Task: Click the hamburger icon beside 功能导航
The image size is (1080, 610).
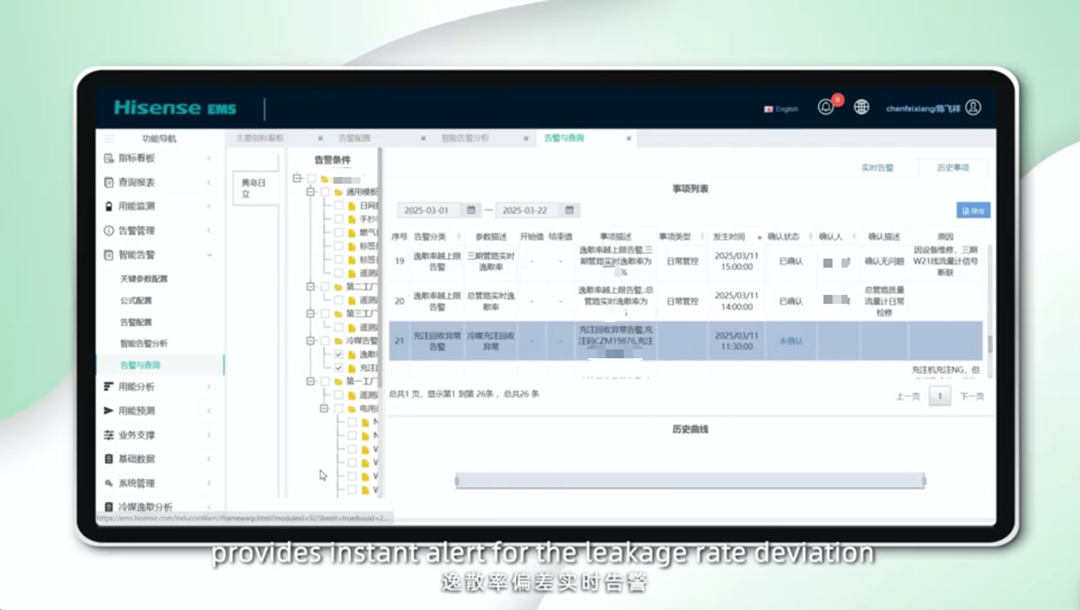Action: click(110, 138)
